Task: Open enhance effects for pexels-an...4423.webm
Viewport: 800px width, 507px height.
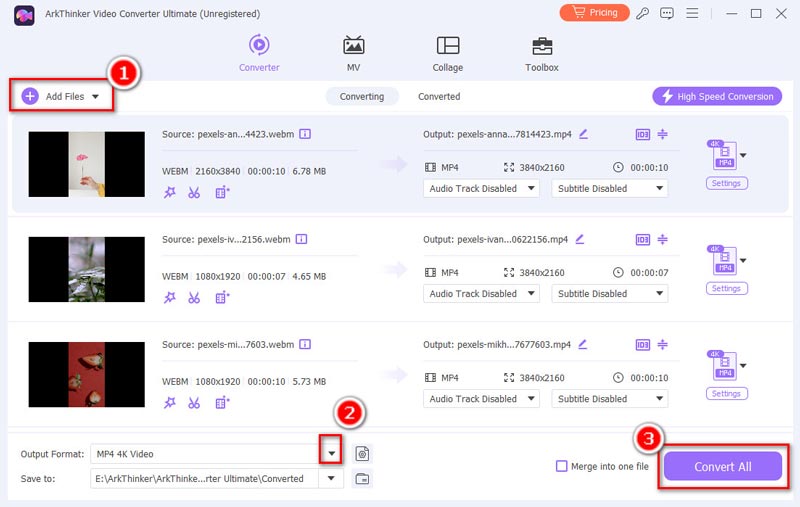Action: pos(169,192)
